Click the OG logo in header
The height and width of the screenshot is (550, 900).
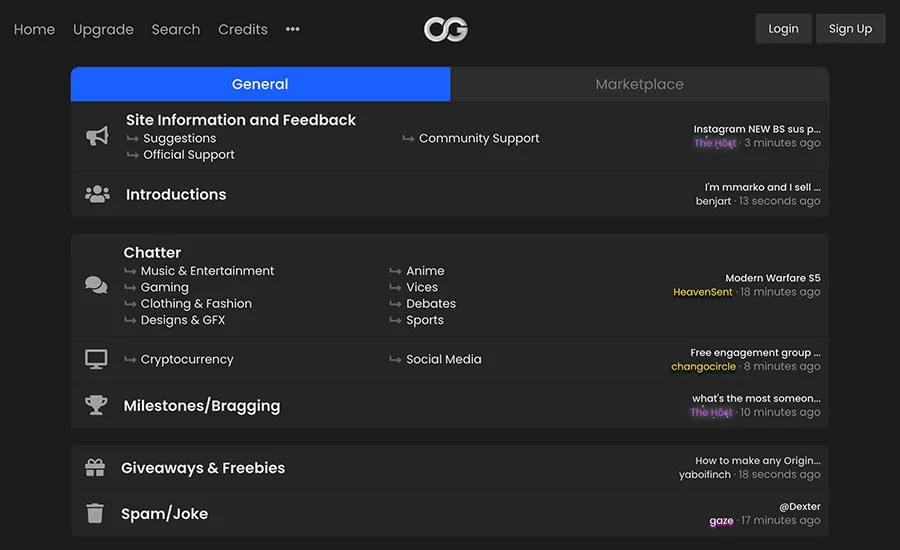(445, 29)
